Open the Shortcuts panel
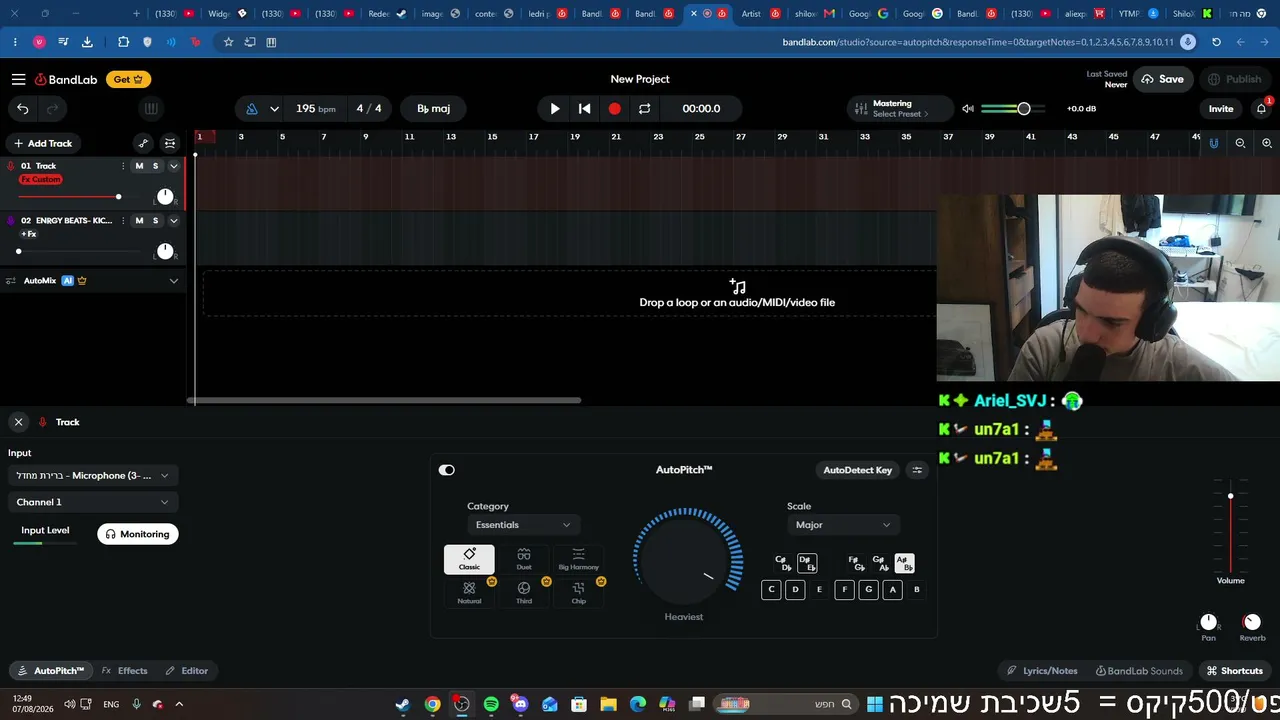1280x720 pixels. [x=1234, y=671]
